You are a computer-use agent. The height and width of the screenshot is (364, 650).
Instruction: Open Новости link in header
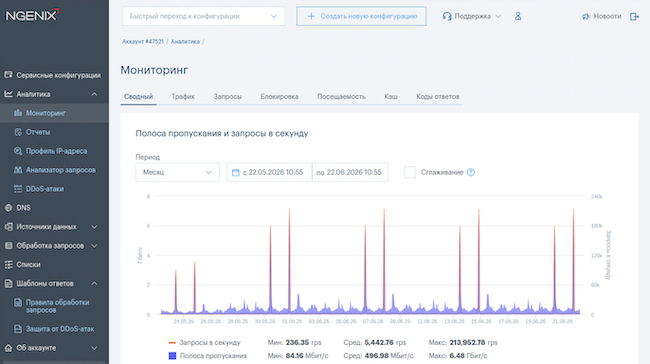point(601,16)
